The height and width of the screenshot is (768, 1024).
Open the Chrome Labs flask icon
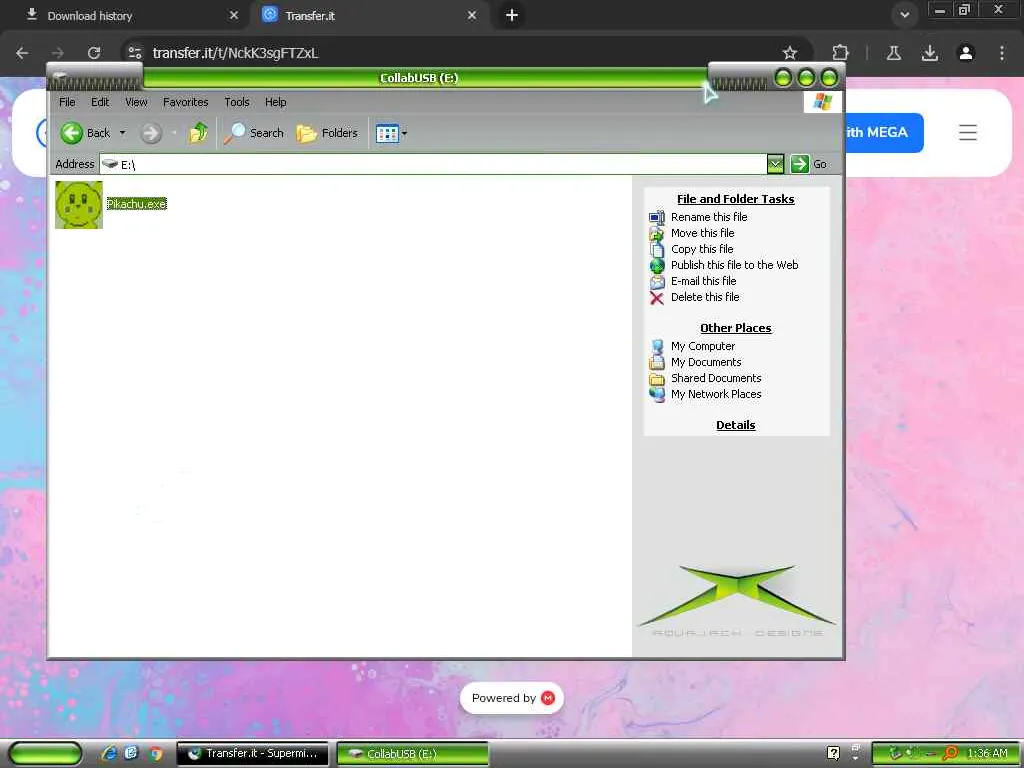pos(894,53)
